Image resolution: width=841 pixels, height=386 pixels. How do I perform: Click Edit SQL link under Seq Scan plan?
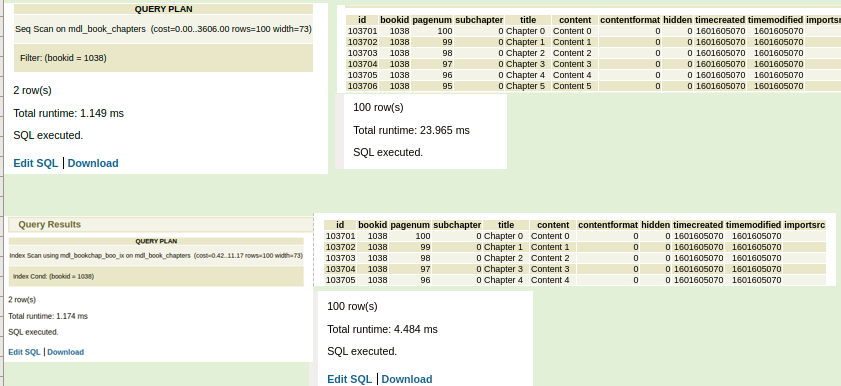35,164
